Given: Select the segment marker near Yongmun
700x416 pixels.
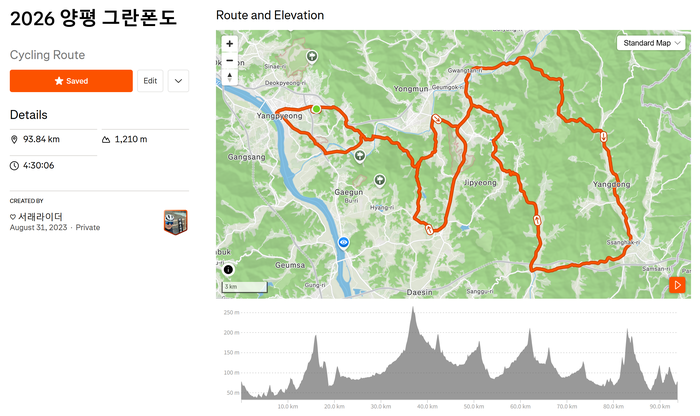Looking at the screenshot, I should pos(436,119).
